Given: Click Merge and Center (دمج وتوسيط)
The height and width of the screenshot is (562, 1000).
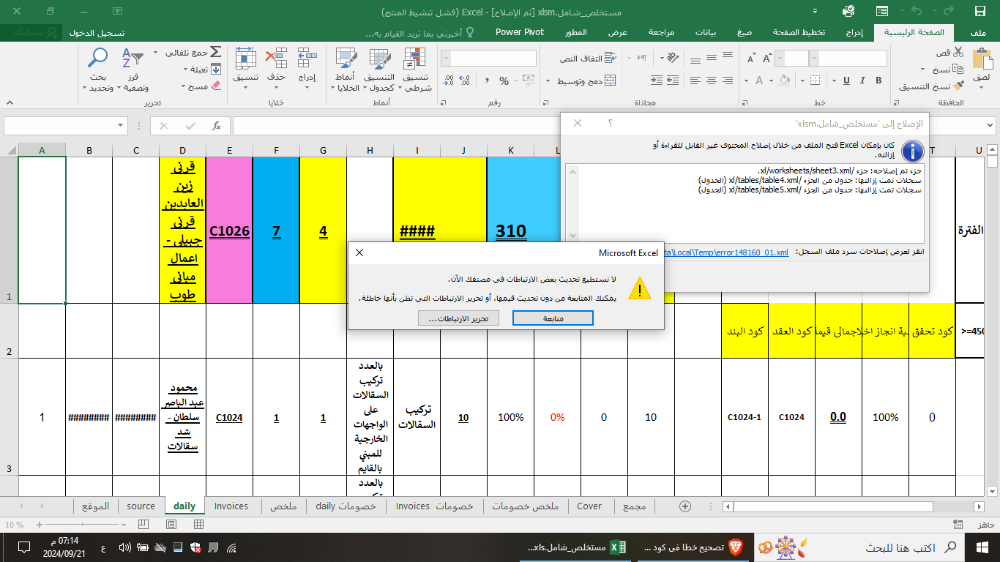Looking at the screenshot, I should pos(587,81).
